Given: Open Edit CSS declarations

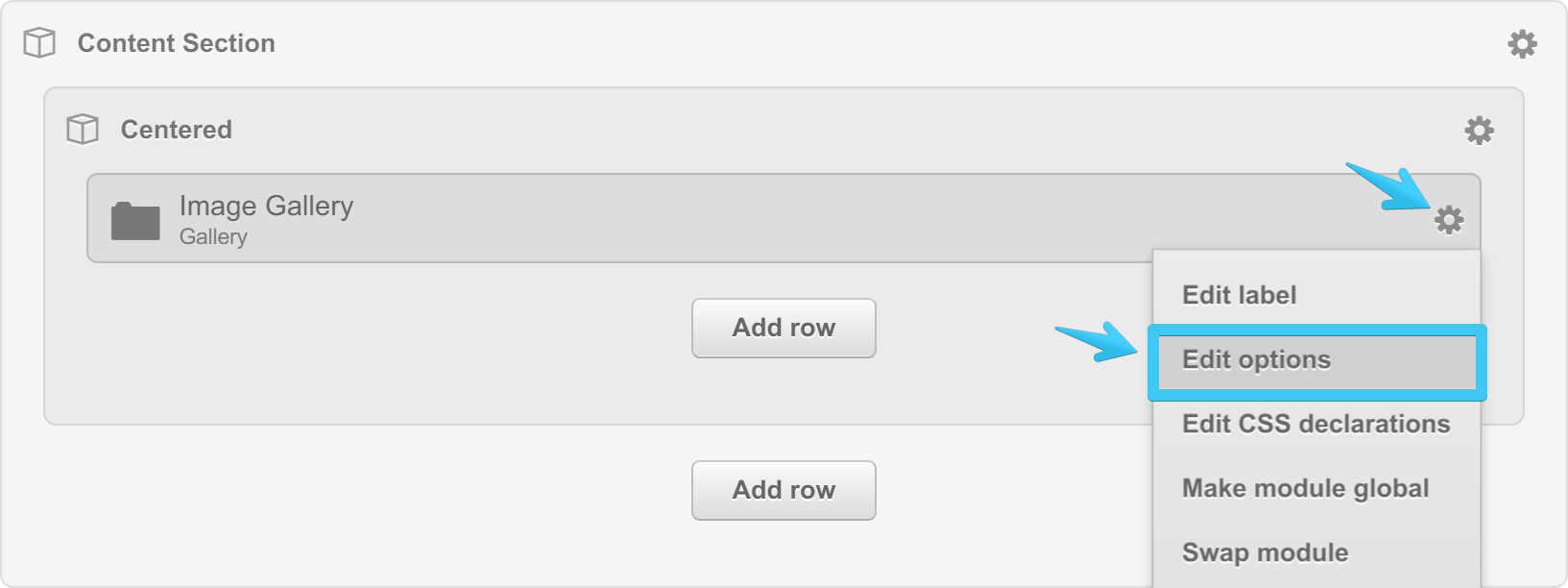Looking at the screenshot, I should tap(1315, 424).
